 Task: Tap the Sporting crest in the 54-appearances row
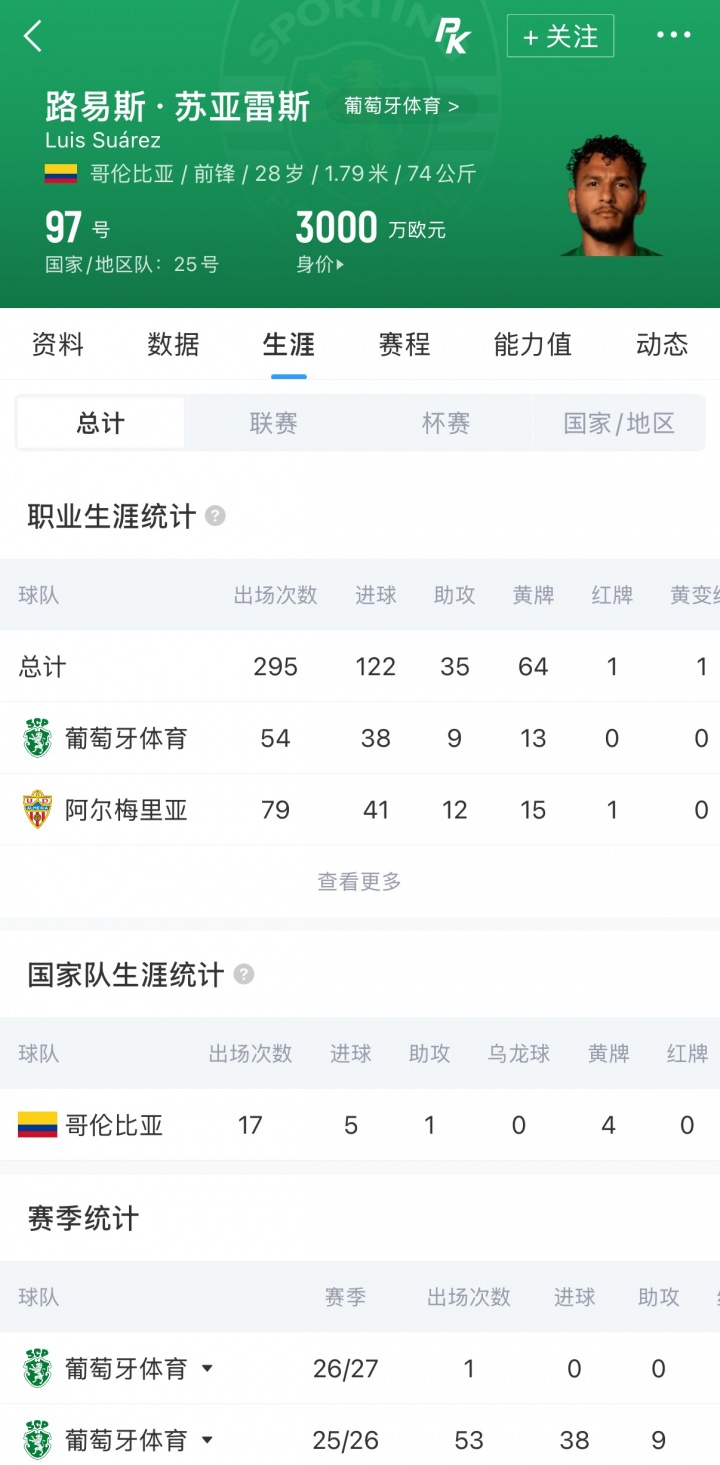37,738
